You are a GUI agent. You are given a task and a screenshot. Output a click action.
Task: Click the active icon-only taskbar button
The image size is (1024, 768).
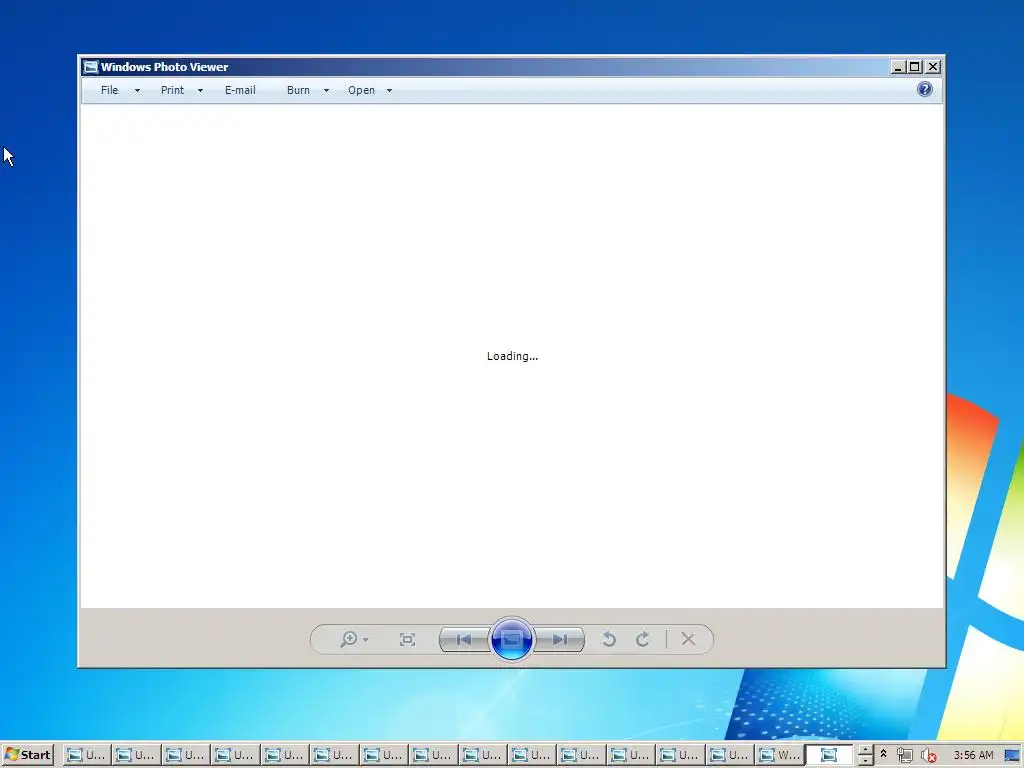point(829,755)
